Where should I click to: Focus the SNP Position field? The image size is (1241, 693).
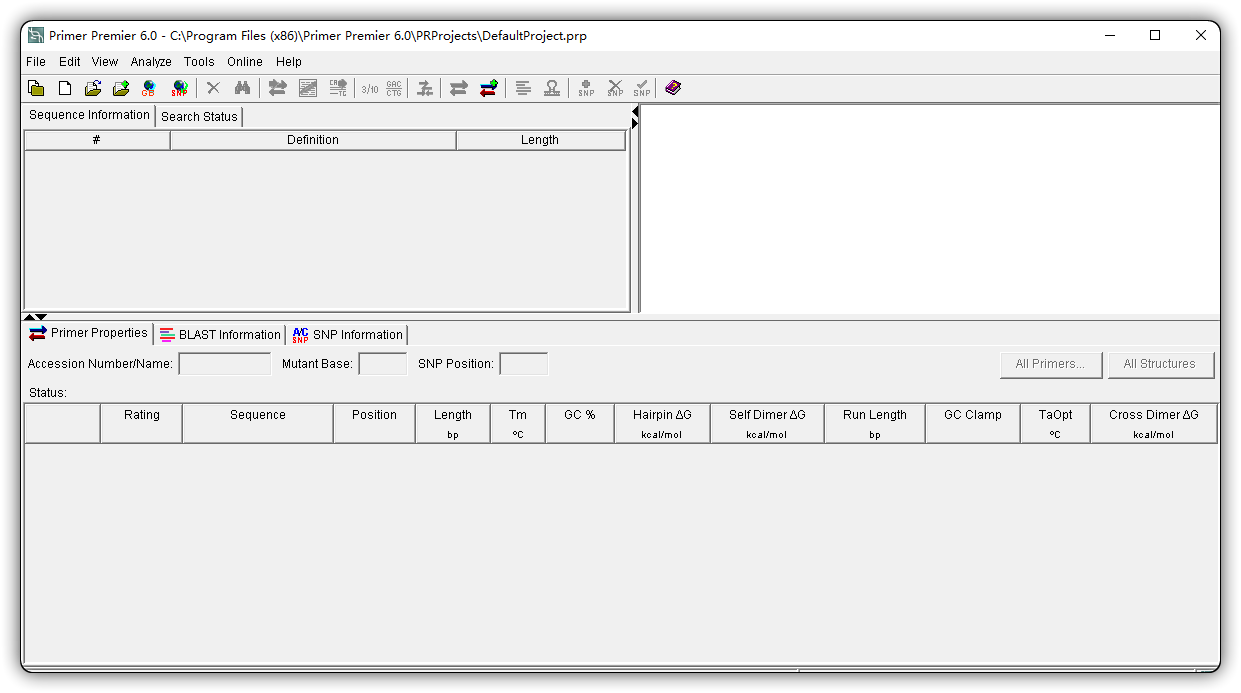coord(524,364)
